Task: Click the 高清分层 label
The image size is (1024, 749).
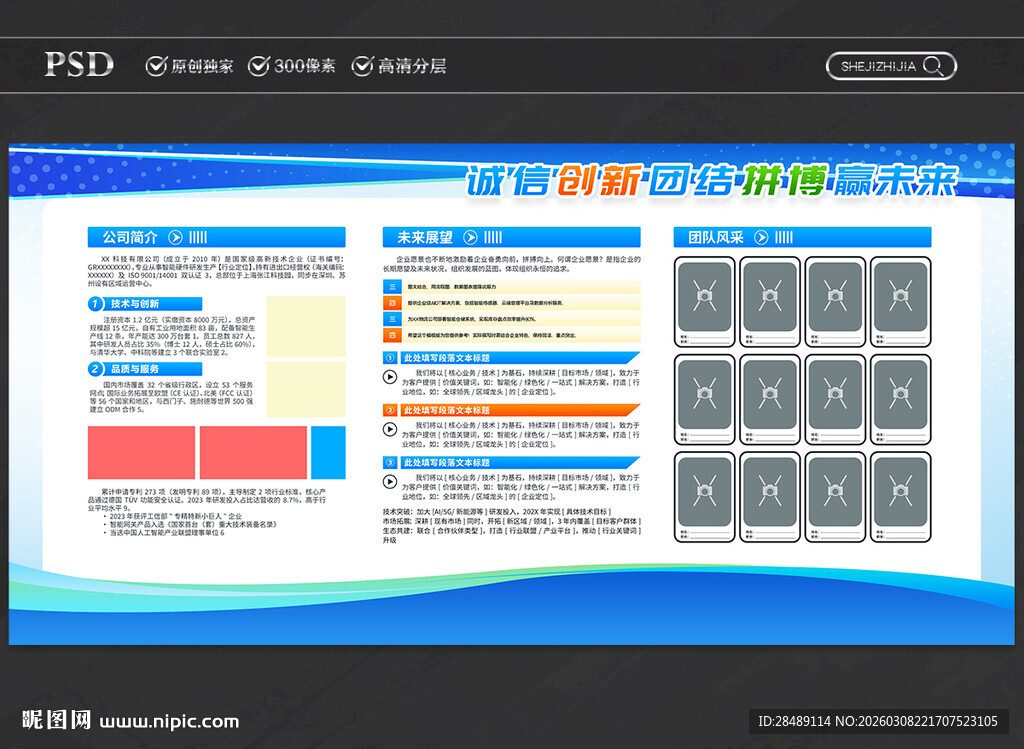Action: 412,66
